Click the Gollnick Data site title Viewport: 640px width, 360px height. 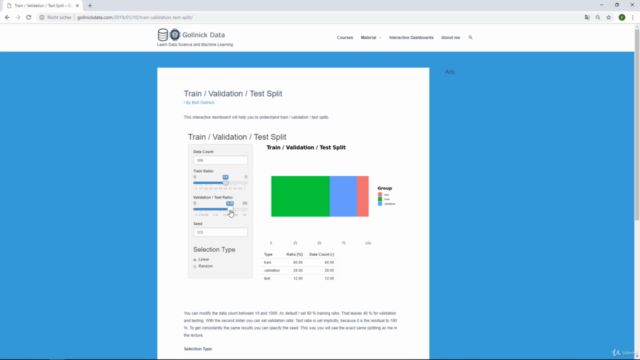coord(203,35)
